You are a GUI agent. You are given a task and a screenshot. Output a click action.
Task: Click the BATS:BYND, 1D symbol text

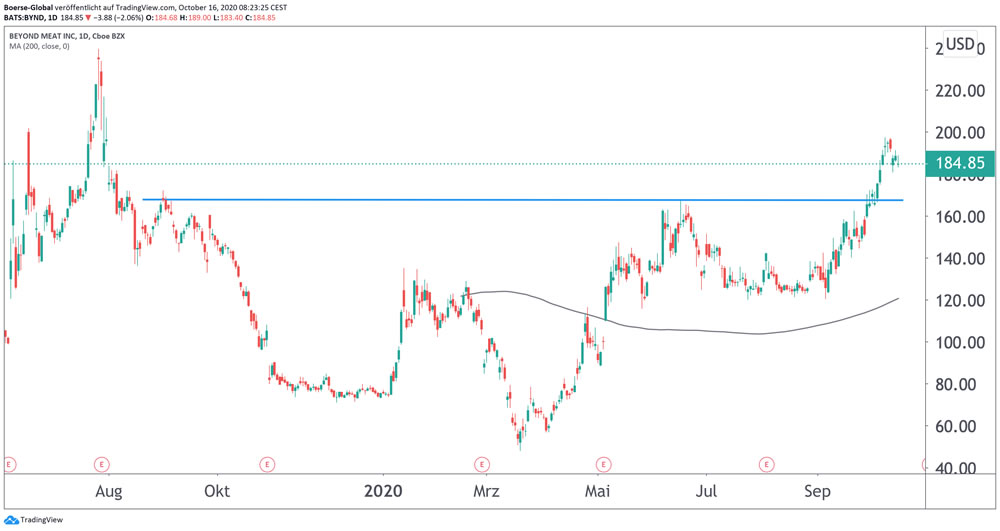tap(30, 18)
